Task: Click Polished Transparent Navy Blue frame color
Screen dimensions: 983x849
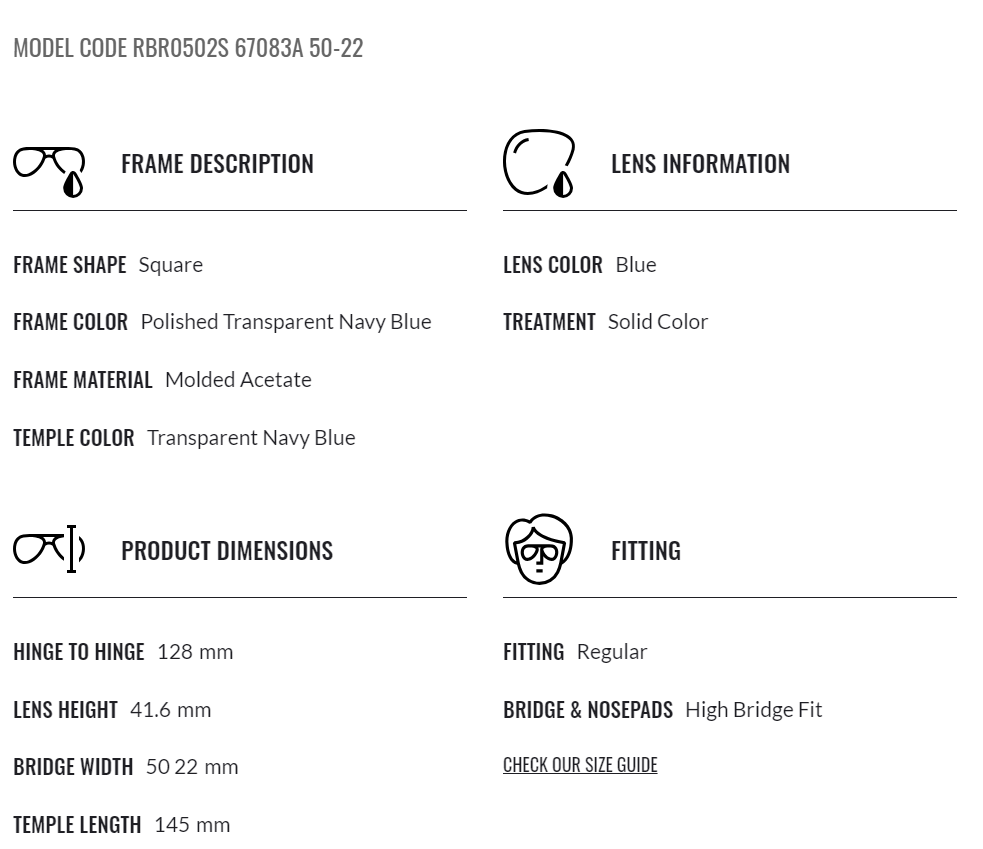Action: click(286, 322)
